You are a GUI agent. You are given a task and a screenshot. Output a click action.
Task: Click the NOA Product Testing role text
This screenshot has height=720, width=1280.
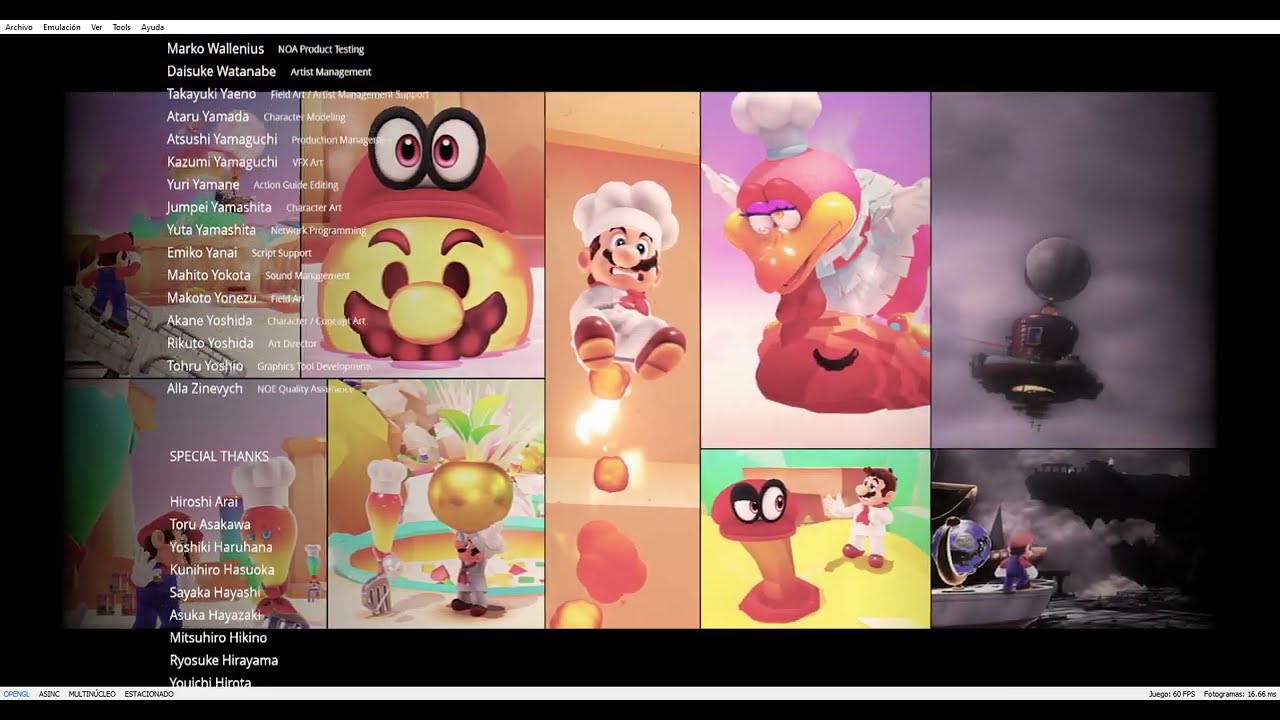pyautogui.click(x=321, y=49)
